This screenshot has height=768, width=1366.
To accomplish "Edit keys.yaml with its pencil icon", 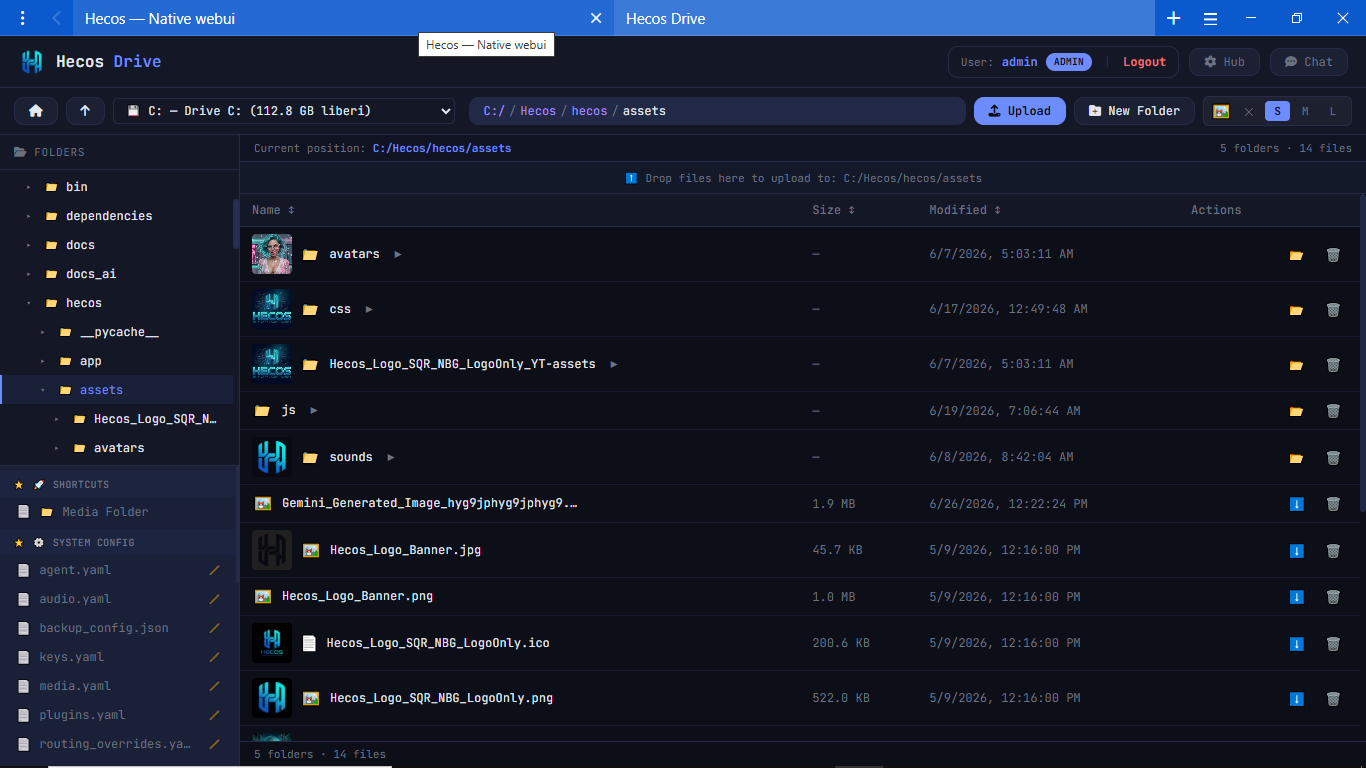I will pos(214,657).
